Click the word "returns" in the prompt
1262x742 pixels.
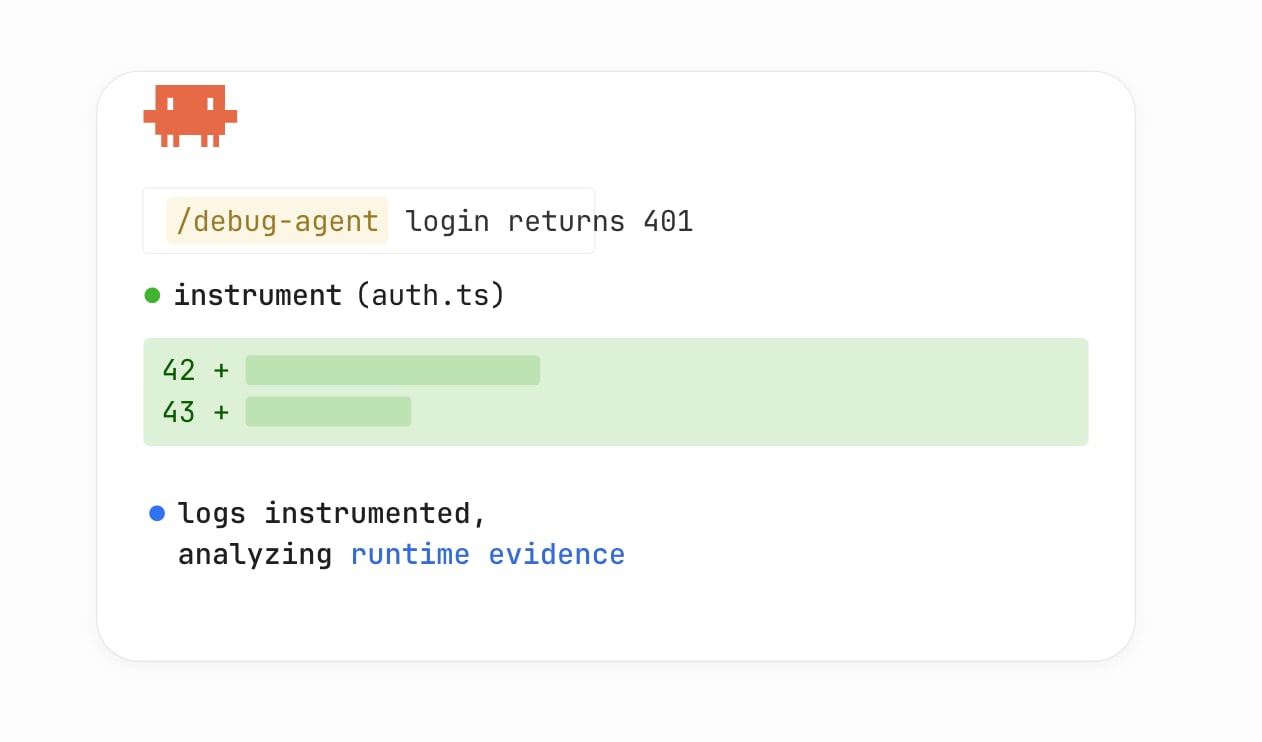tap(566, 221)
